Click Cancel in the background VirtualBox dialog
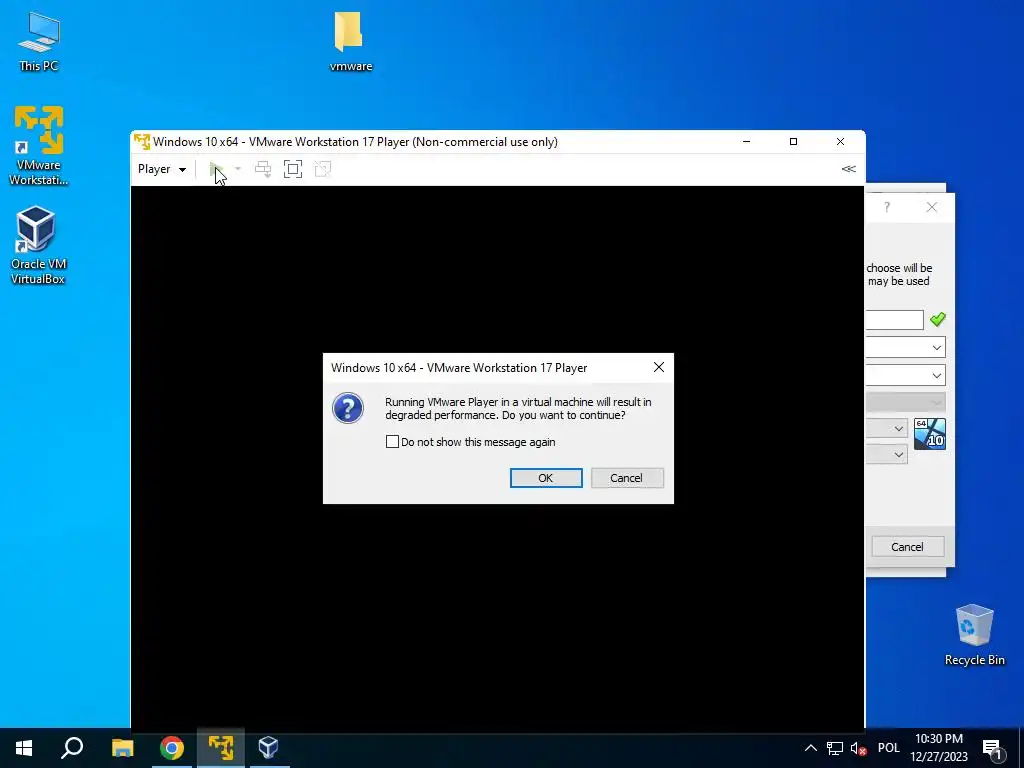1024x768 pixels. click(908, 547)
